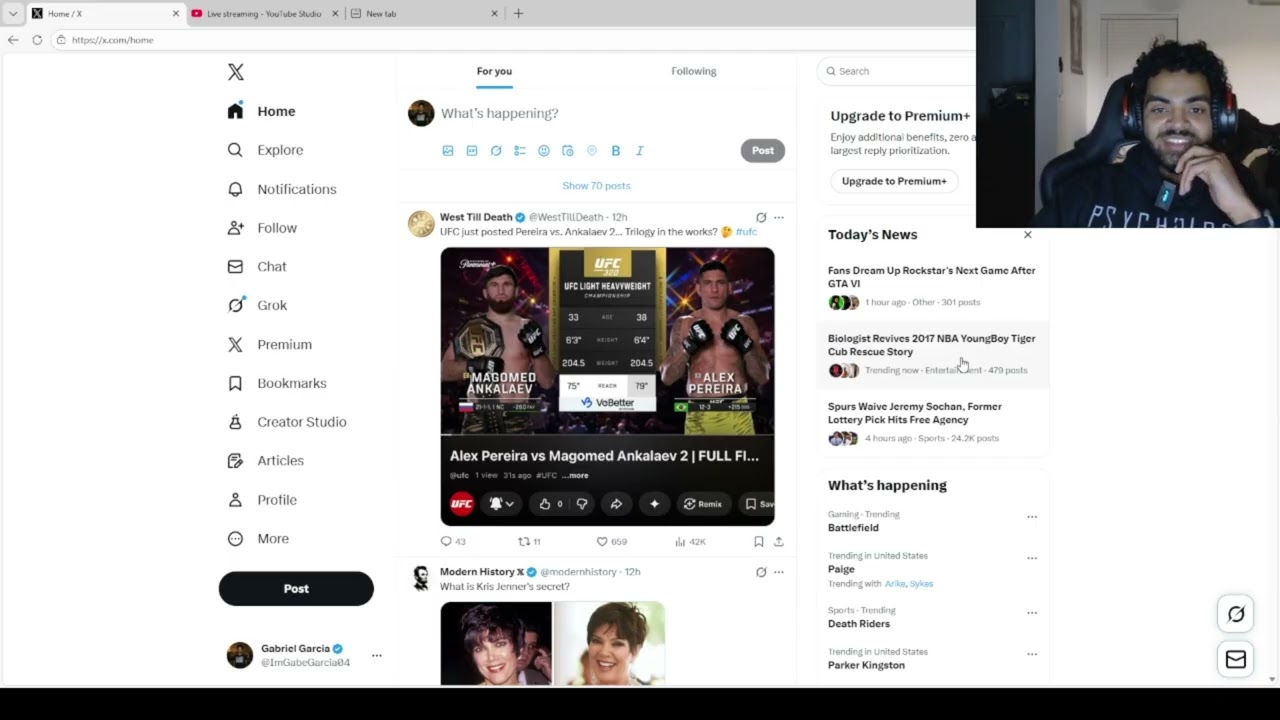Open more options on Modern History post
Screen dimensions: 1280x720
(x=779, y=572)
